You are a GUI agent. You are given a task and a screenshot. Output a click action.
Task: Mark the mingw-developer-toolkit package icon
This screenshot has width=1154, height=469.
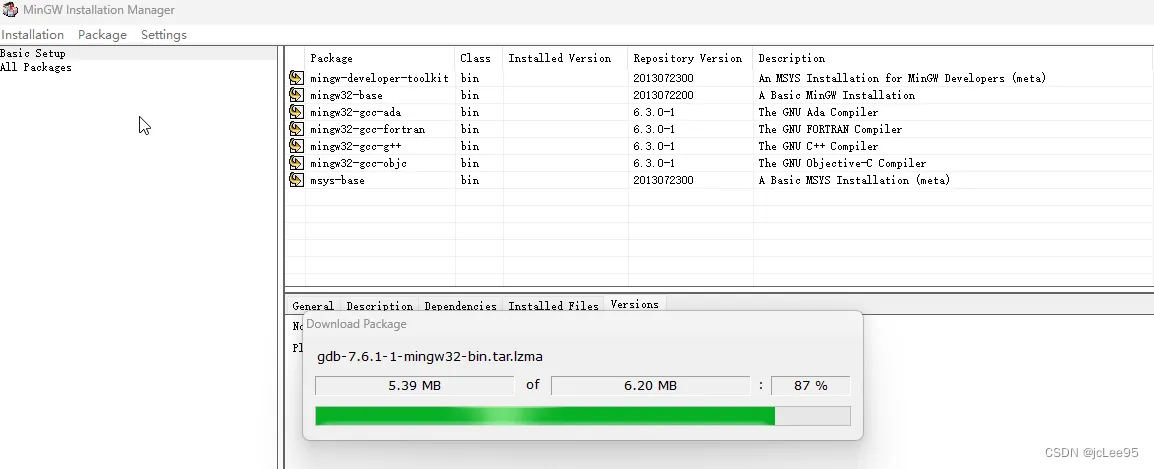(296, 78)
